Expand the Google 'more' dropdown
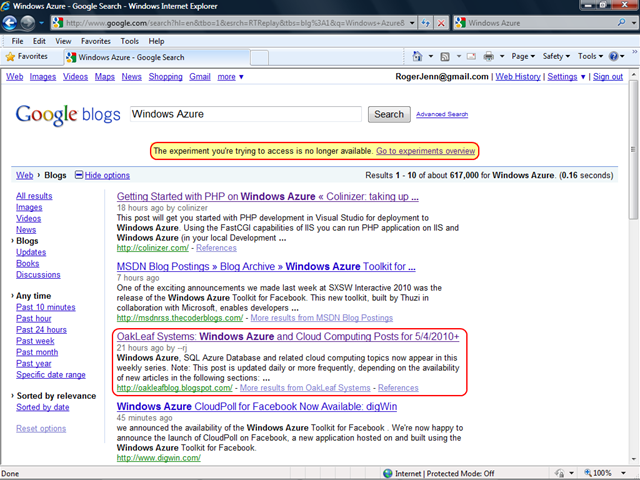Viewport: 640px width, 480px height. coord(230,77)
